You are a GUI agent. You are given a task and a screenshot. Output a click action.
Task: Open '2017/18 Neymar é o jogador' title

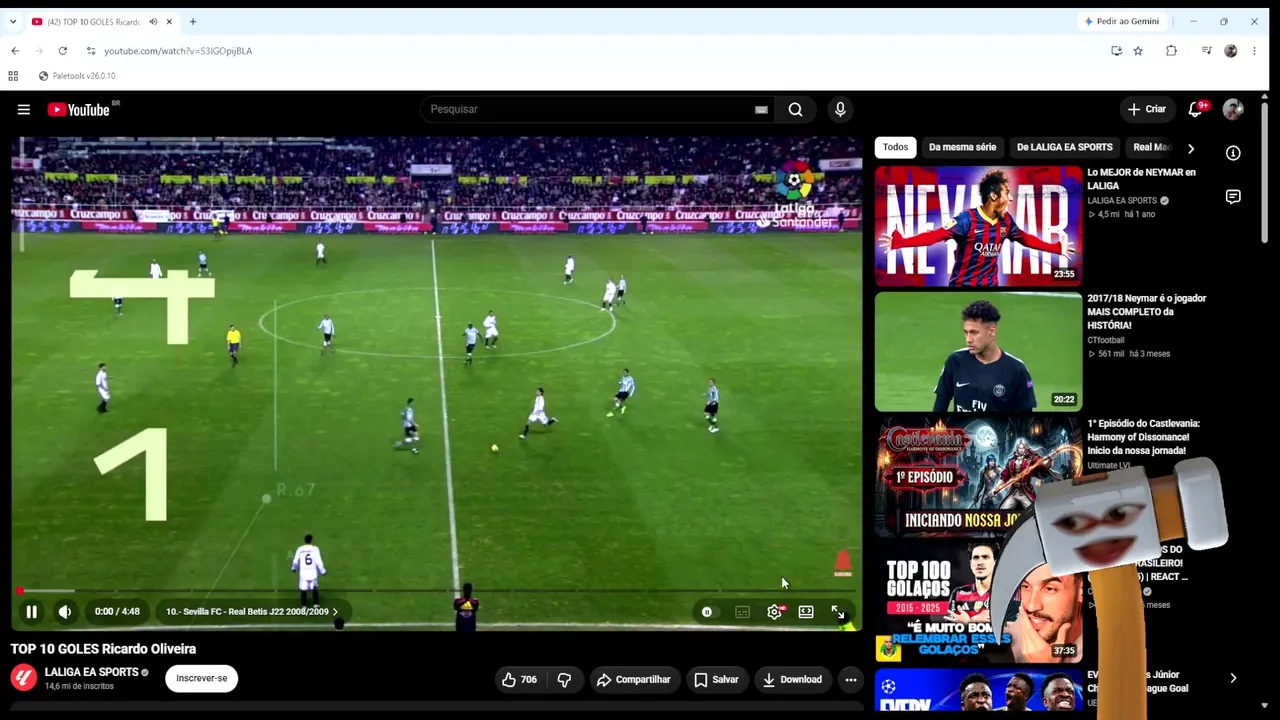tap(1147, 311)
